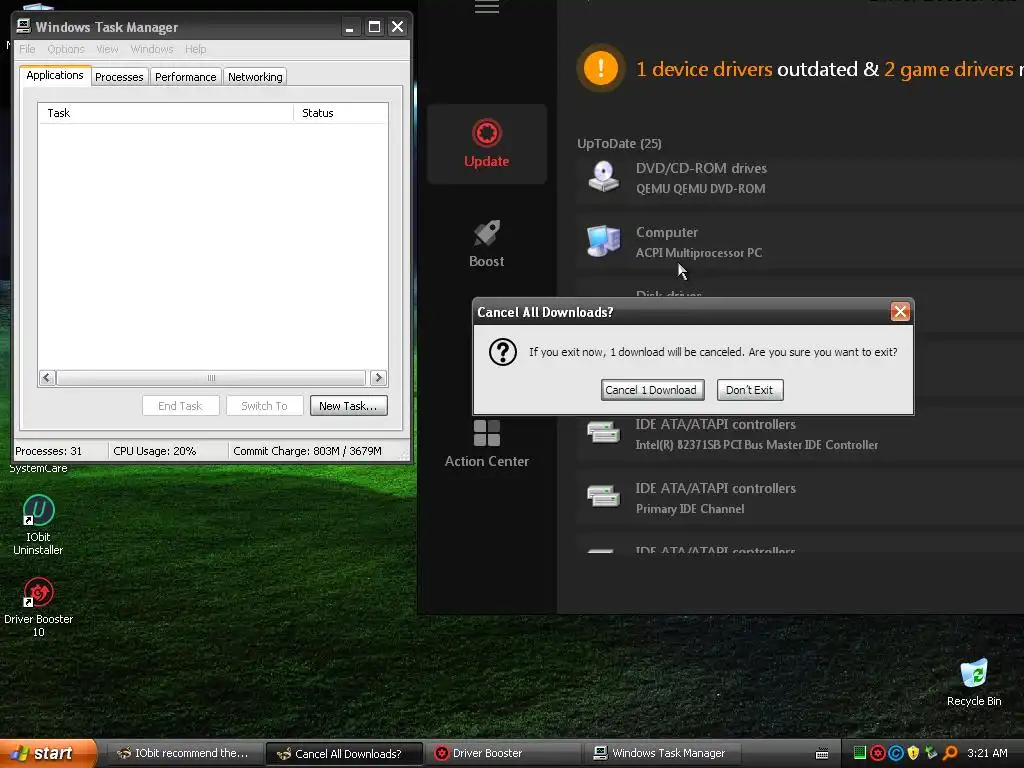Switch to the Processes tab

tap(119, 77)
